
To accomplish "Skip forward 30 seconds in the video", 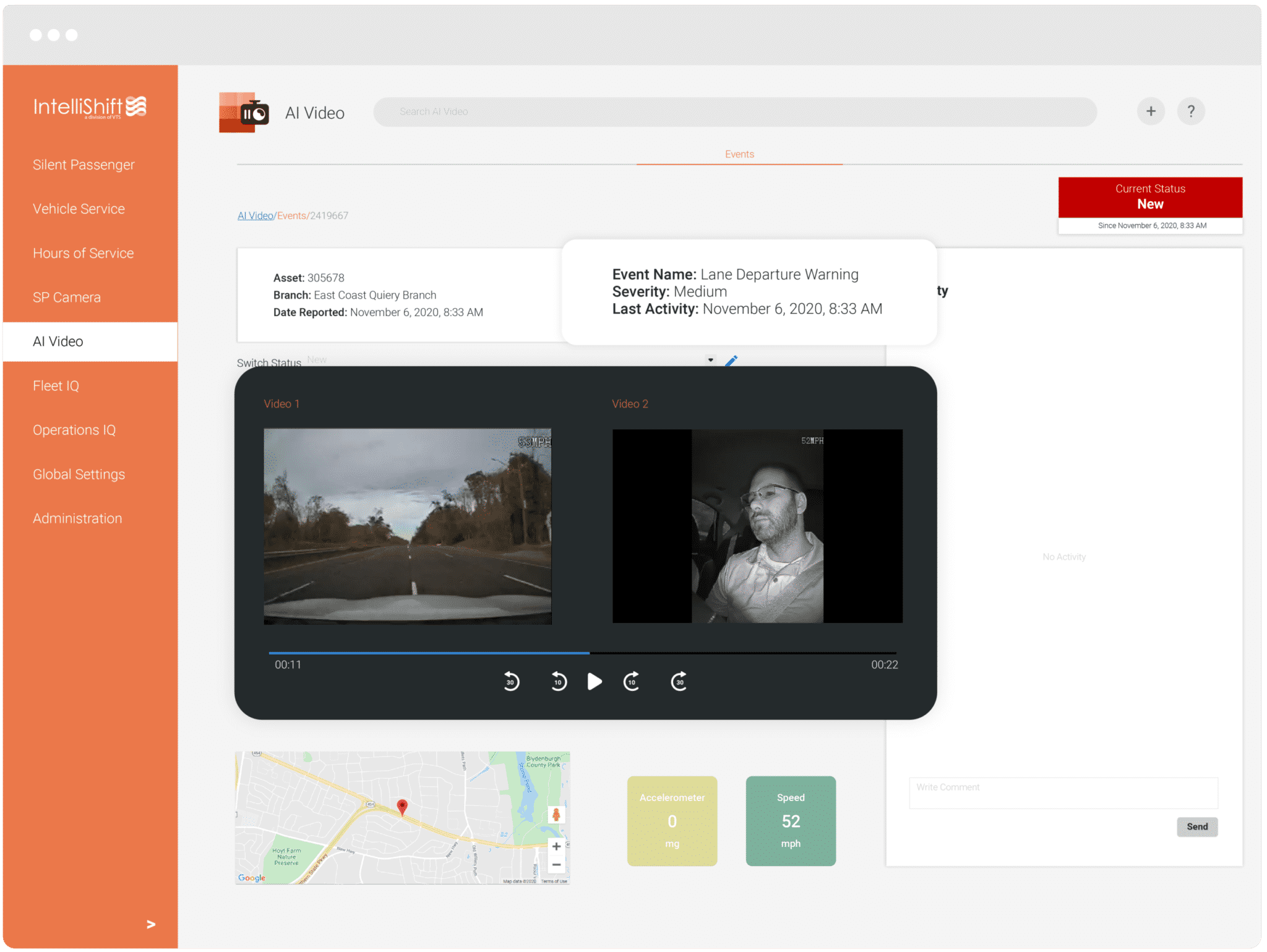I will pyautogui.click(x=678, y=682).
